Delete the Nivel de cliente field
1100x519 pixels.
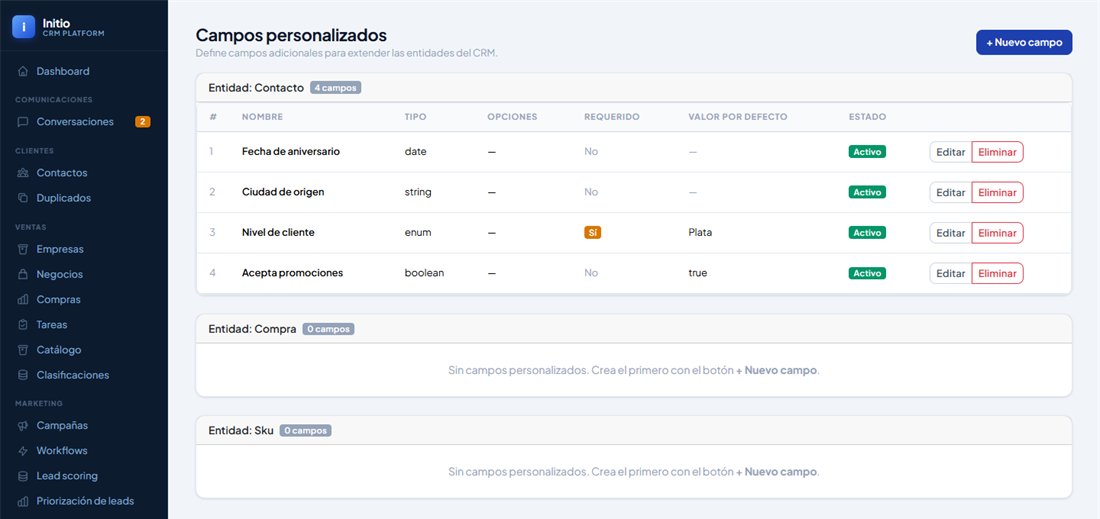coord(997,233)
